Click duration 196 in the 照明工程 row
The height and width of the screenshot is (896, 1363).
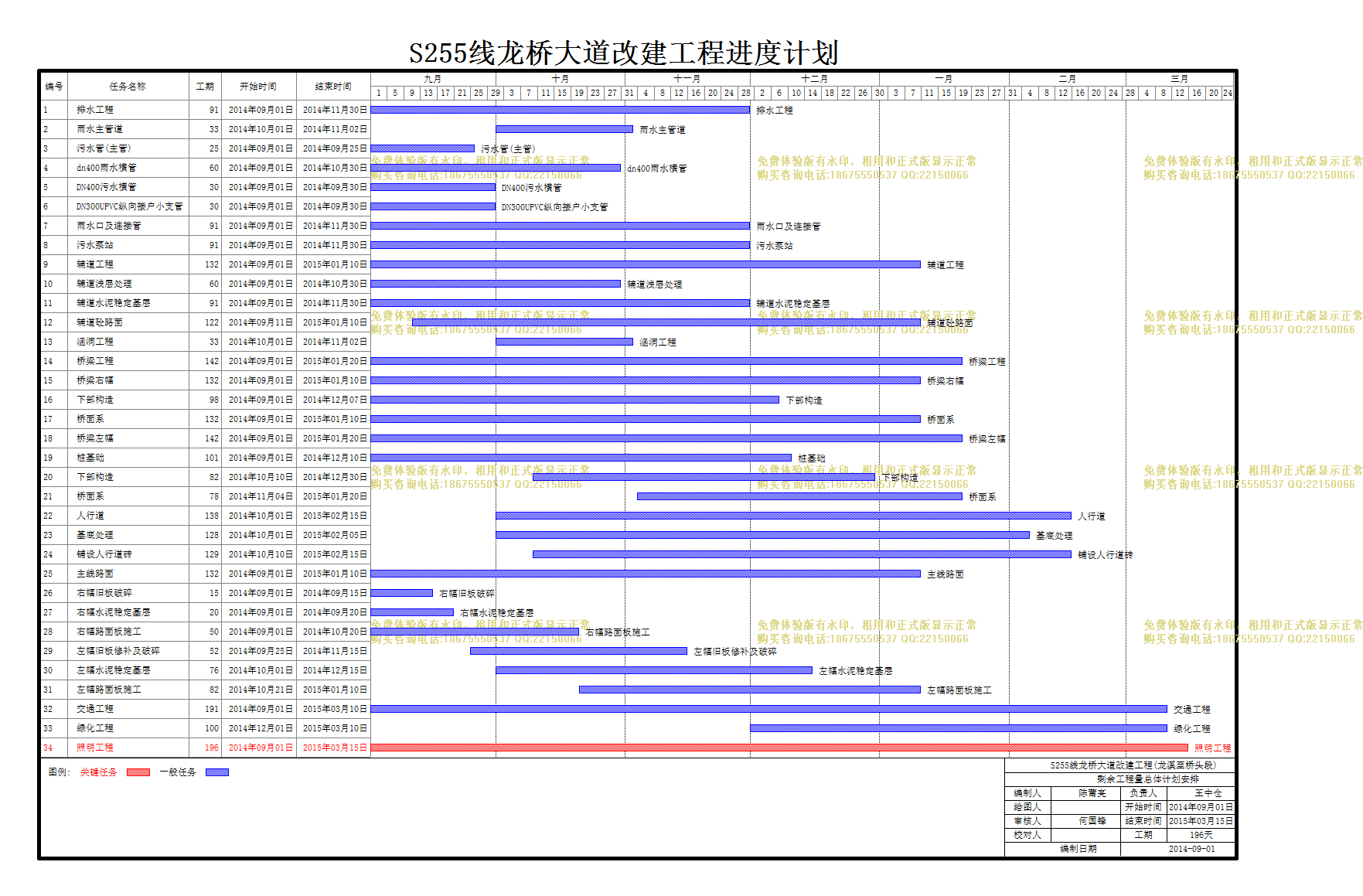coord(212,748)
